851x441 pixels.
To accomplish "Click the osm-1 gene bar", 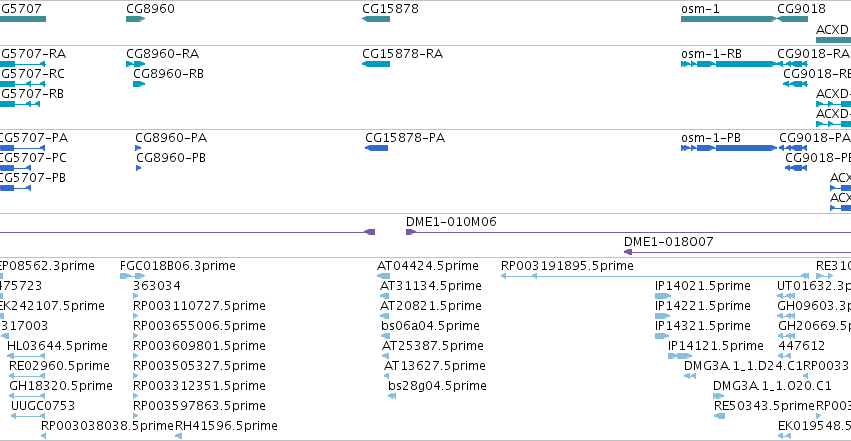I will 729,19.
